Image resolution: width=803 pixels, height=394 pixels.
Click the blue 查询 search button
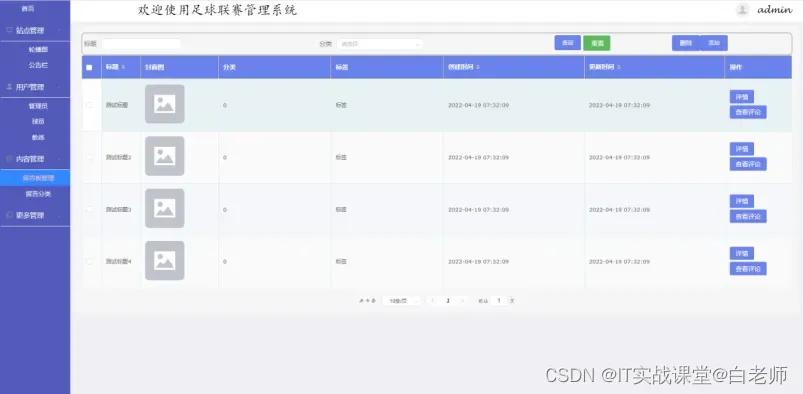tap(567, 43)
